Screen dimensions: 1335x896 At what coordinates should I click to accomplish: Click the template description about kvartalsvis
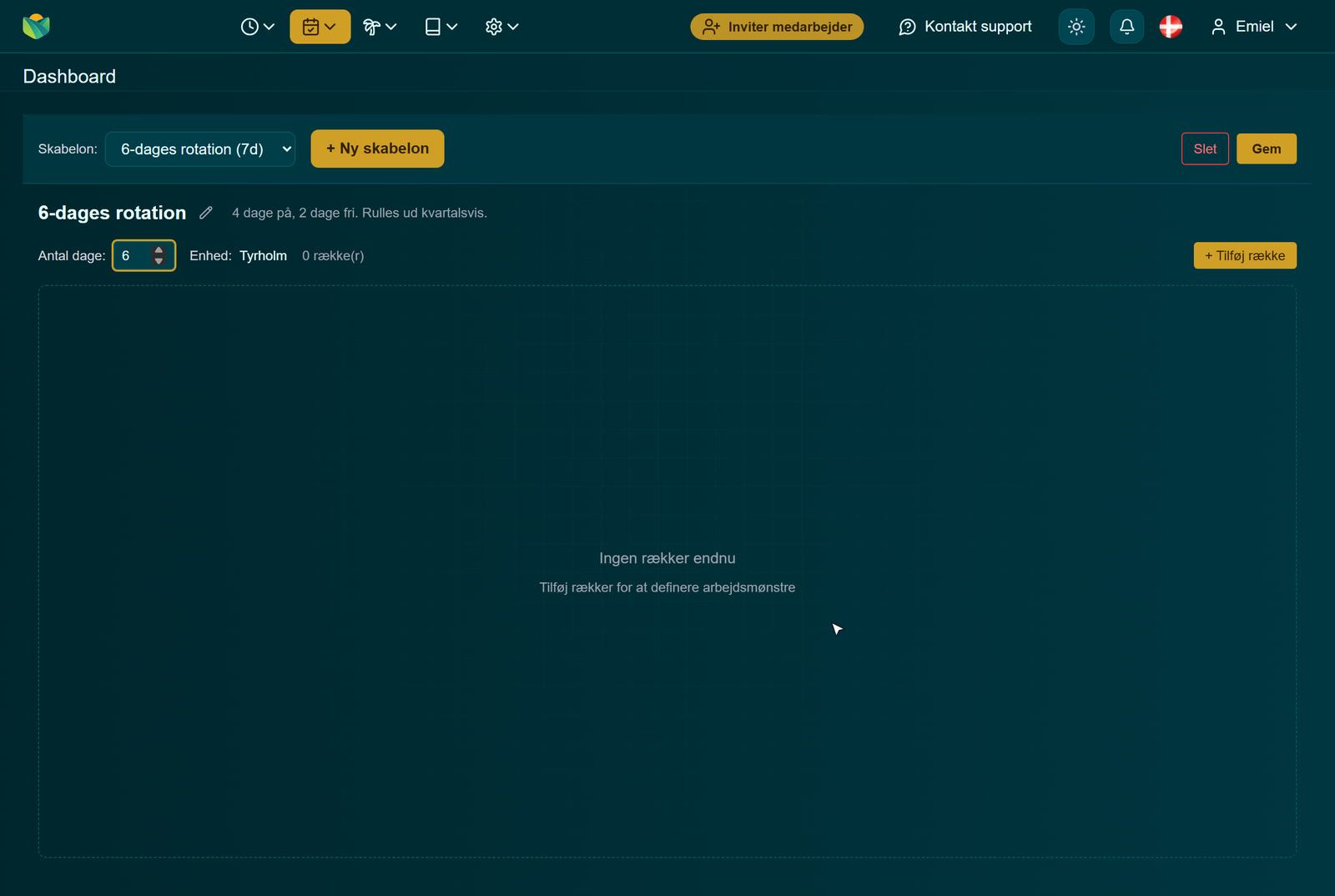[x=360, y=213]
